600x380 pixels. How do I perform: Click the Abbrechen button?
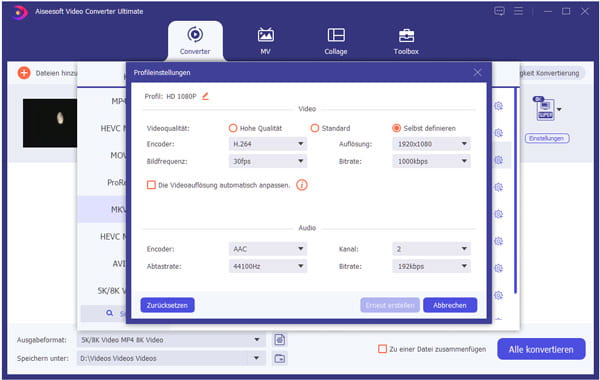point(450,305)
